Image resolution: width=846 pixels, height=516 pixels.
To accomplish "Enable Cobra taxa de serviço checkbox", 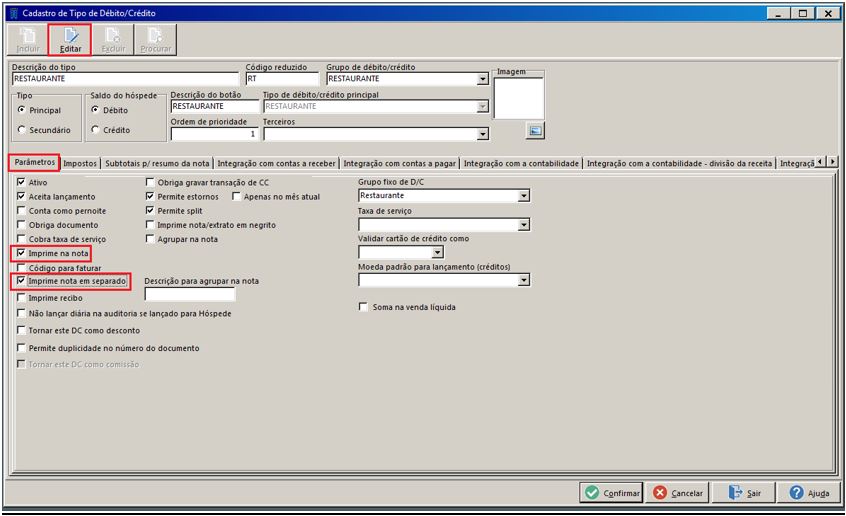I will (21, 238).
